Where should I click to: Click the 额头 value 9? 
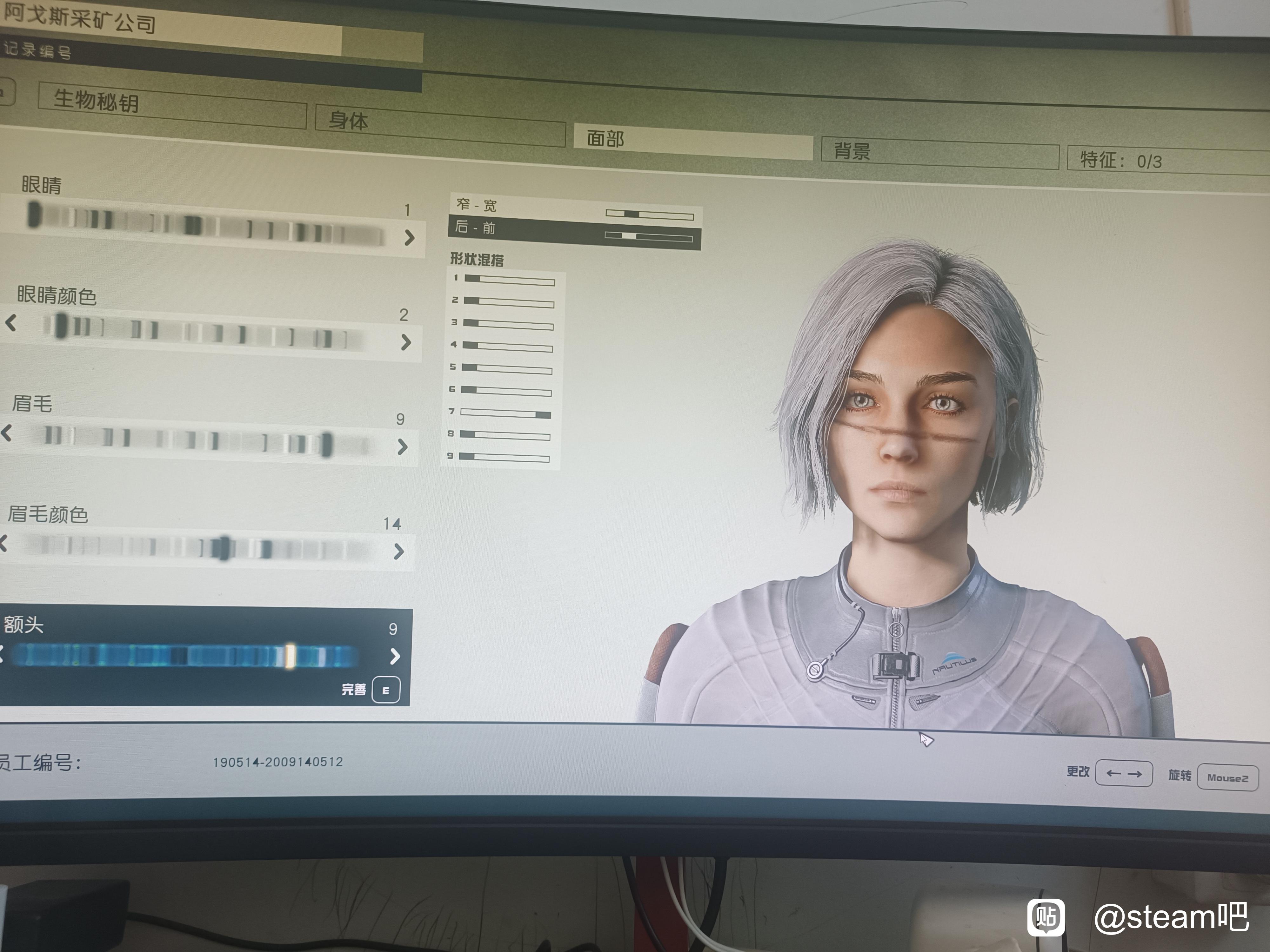point(393,629)
